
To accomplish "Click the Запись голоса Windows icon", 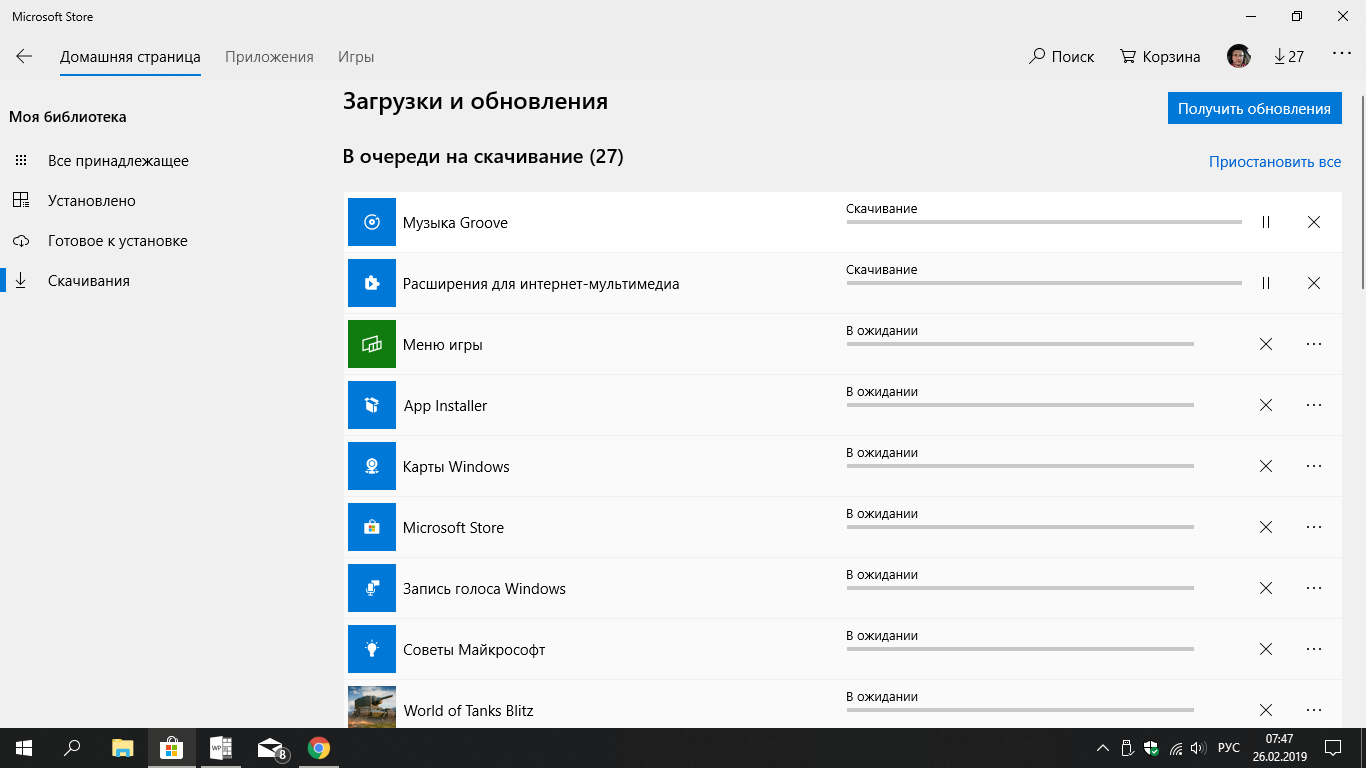I will 372,588.
